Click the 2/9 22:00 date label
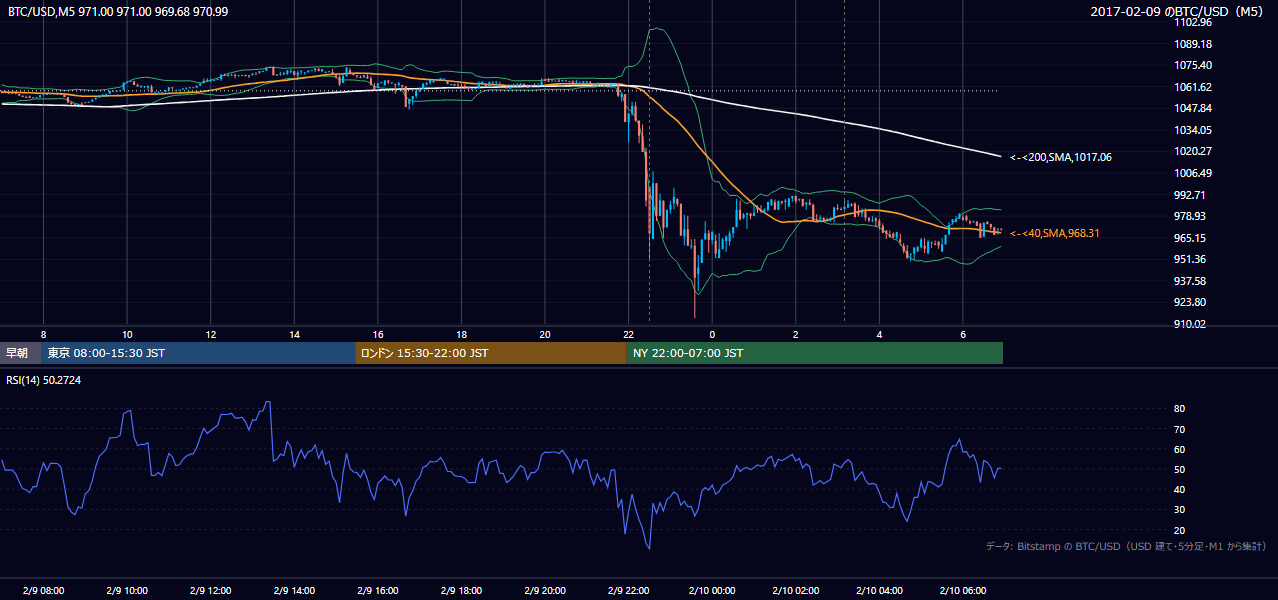1278x600 pixels. [629, 591]
